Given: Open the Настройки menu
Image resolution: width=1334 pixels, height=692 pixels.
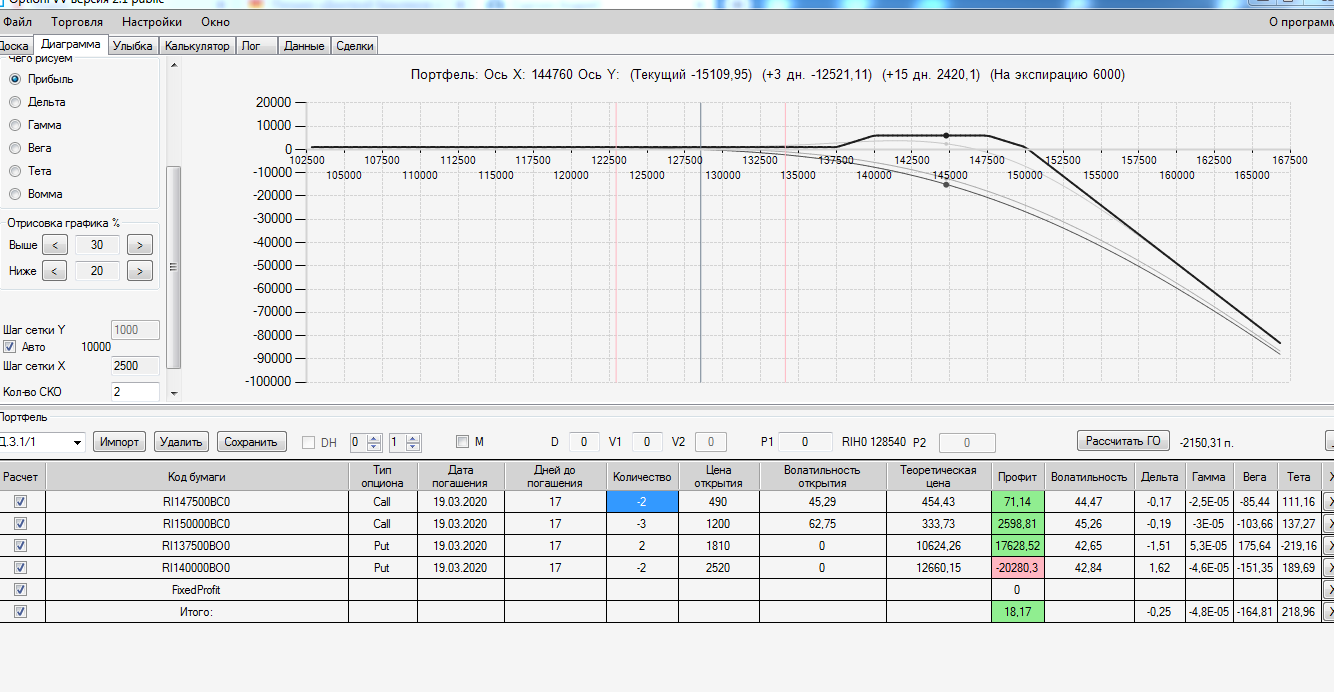Looking at the screenshot, I should tap(152, 21).
